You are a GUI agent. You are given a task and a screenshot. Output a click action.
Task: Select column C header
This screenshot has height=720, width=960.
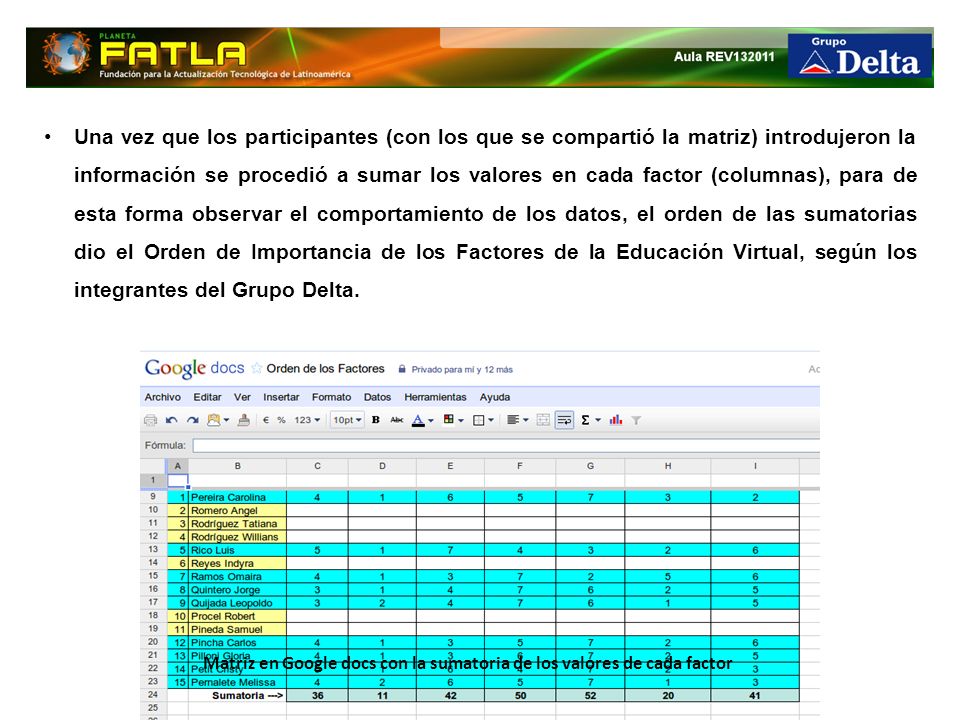[x=317, y=466]
